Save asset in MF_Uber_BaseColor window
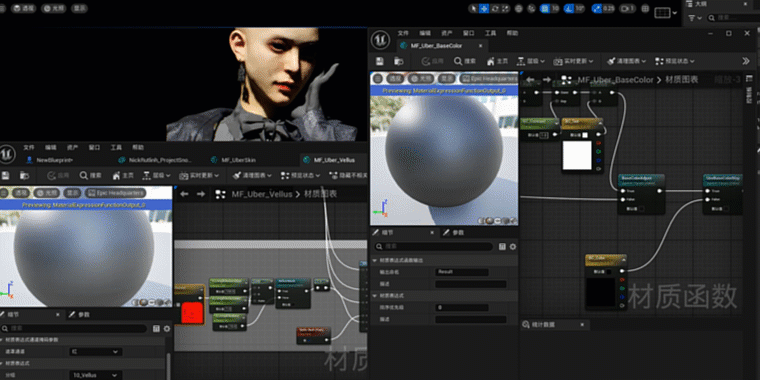The width and height of the screenshot is (760, 380). point(380,61)
